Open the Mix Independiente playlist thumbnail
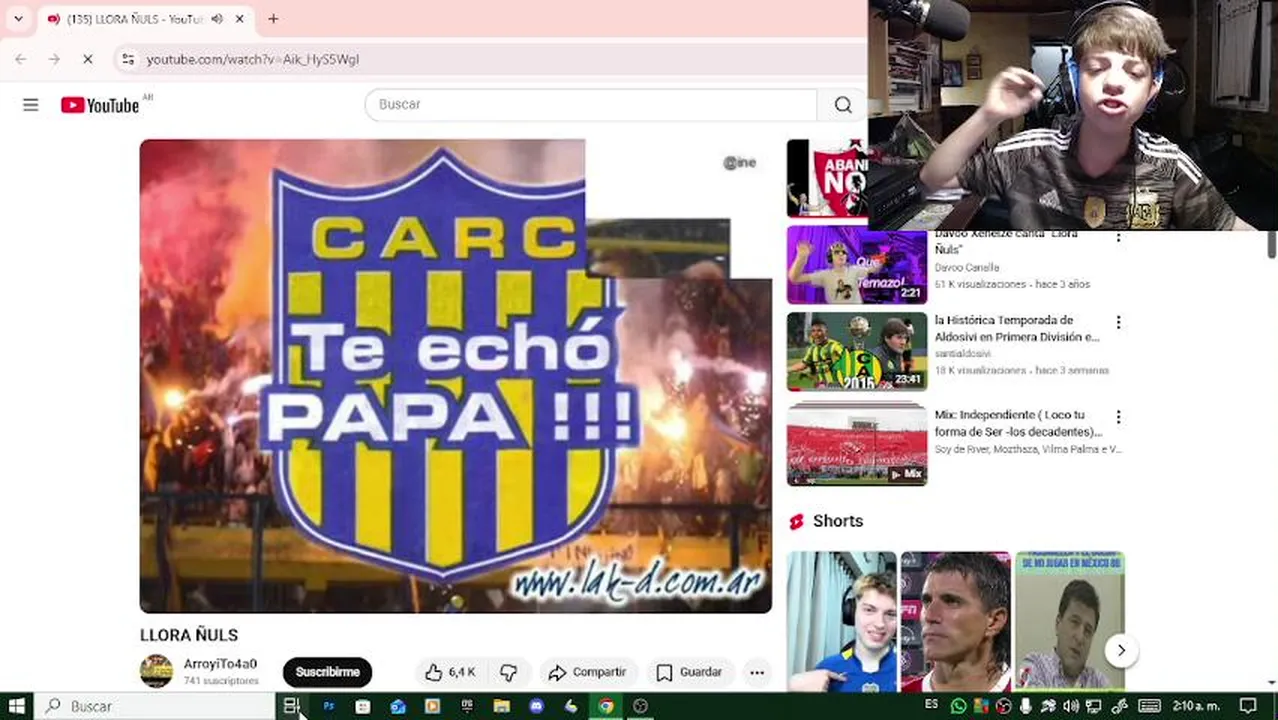This screenshot has width=1278, height=720. click(x=857, y=444)
